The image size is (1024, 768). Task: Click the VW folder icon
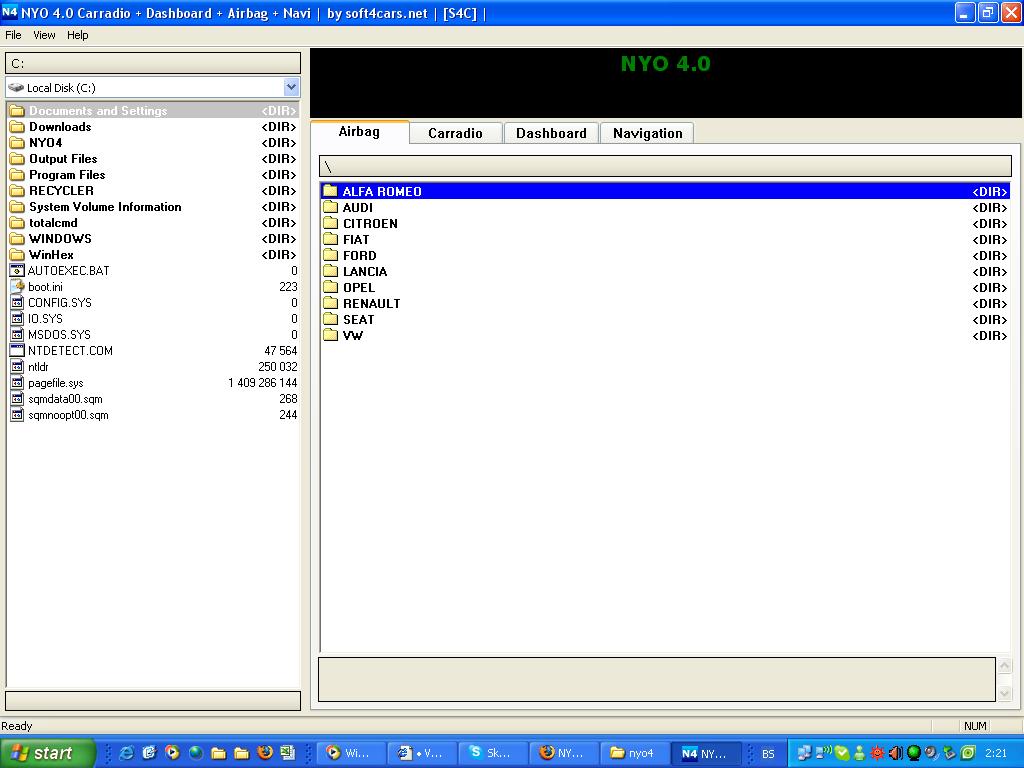coord(331,335)
